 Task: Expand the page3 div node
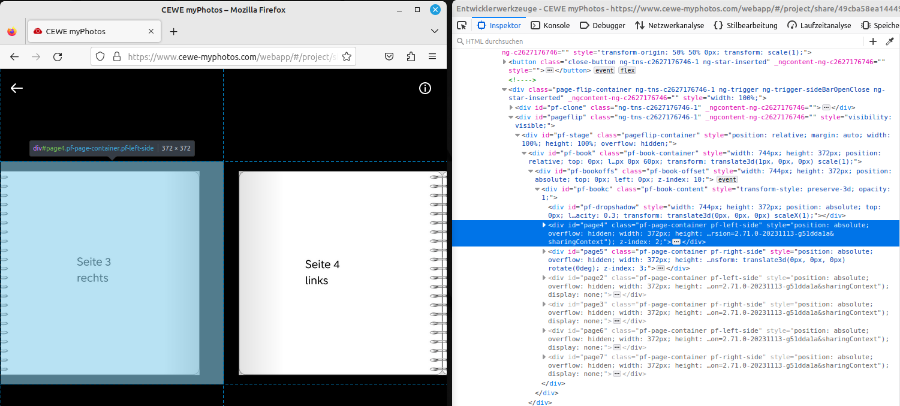point(544,304)
